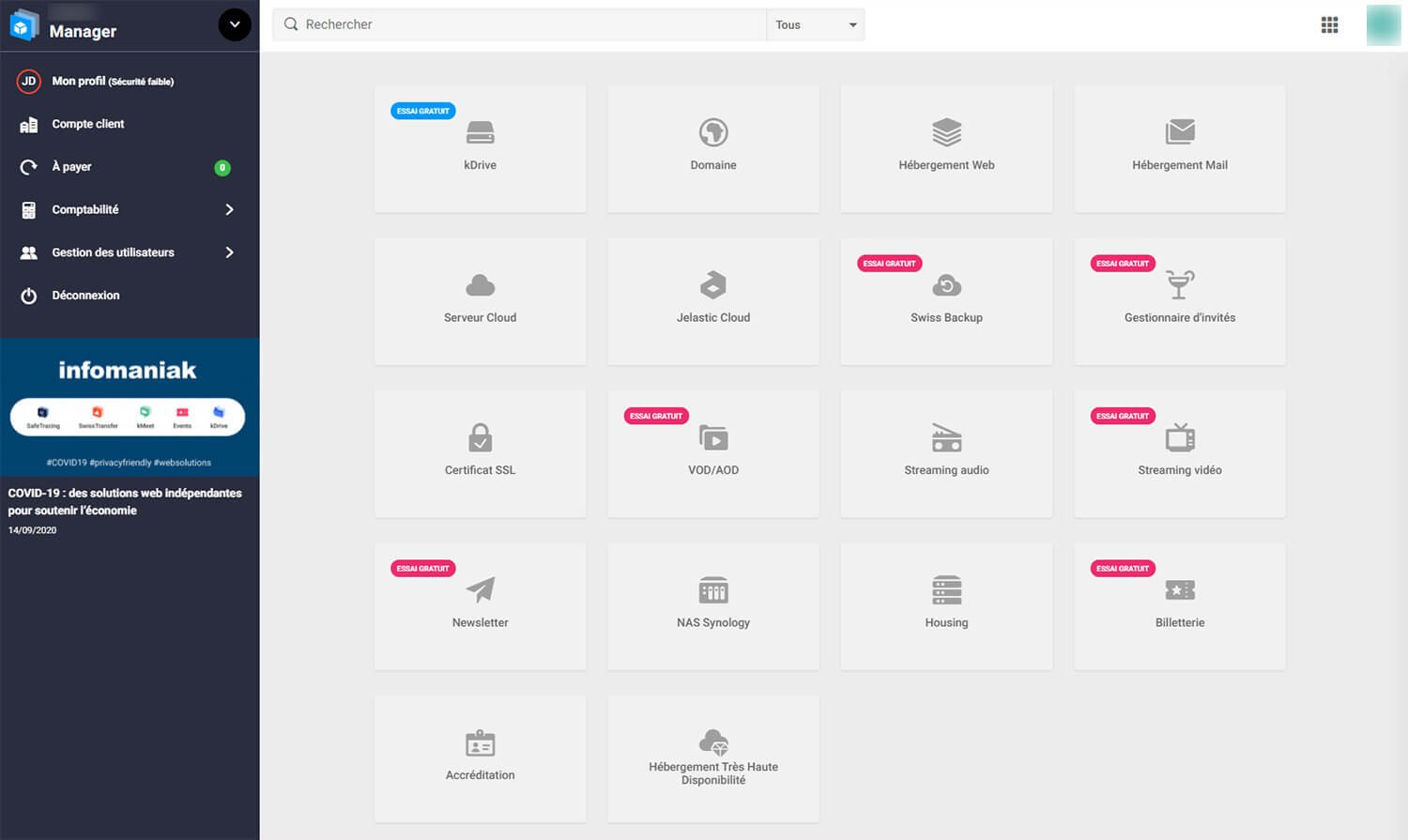Click the Streaming audio radio icon
This screenshot has width=1408, height=840.
[946, 437]
